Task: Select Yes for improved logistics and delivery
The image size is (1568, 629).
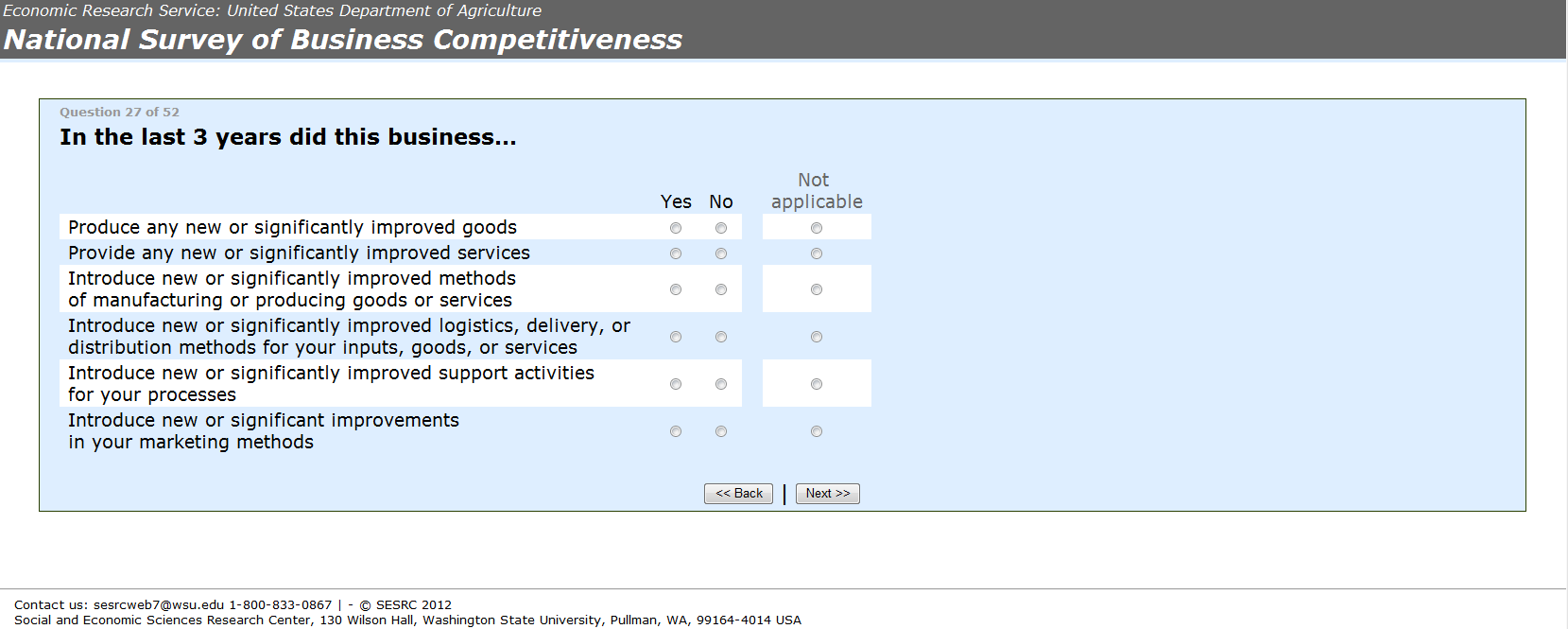Action: tap(676, 337)
